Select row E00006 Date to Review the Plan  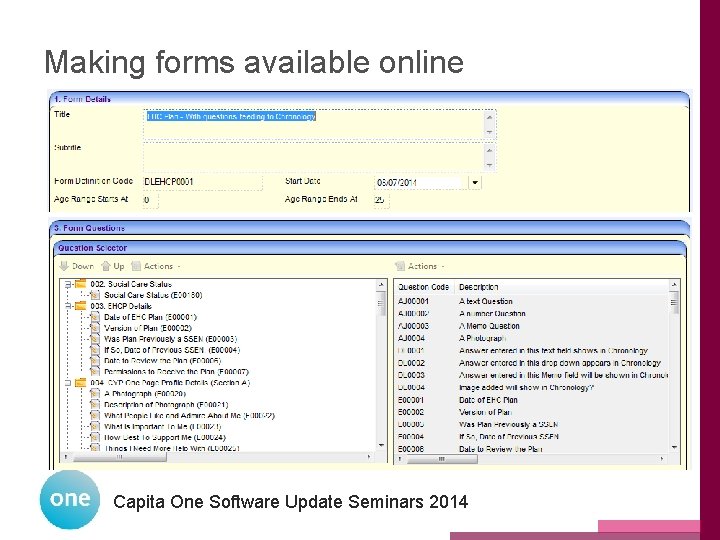tap(532, 449)
